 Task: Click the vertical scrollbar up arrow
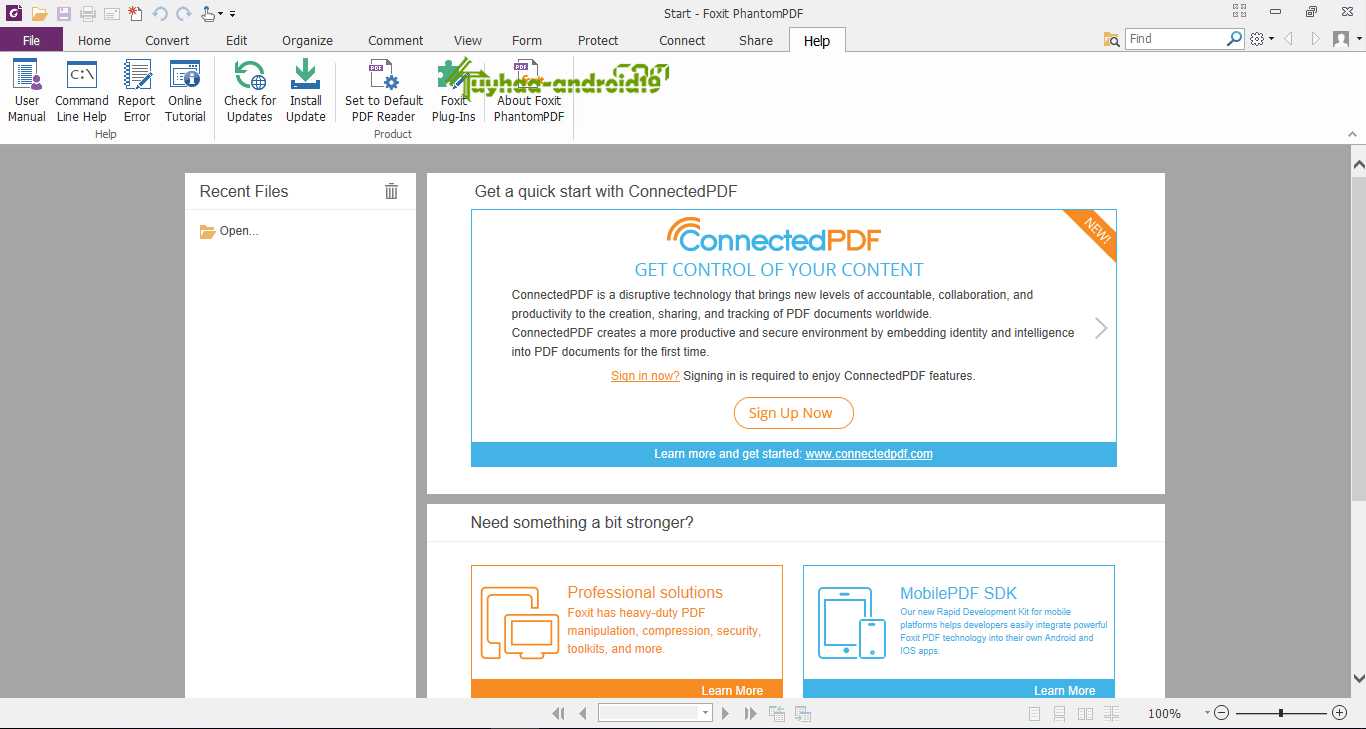click(x=1358, y=164)
